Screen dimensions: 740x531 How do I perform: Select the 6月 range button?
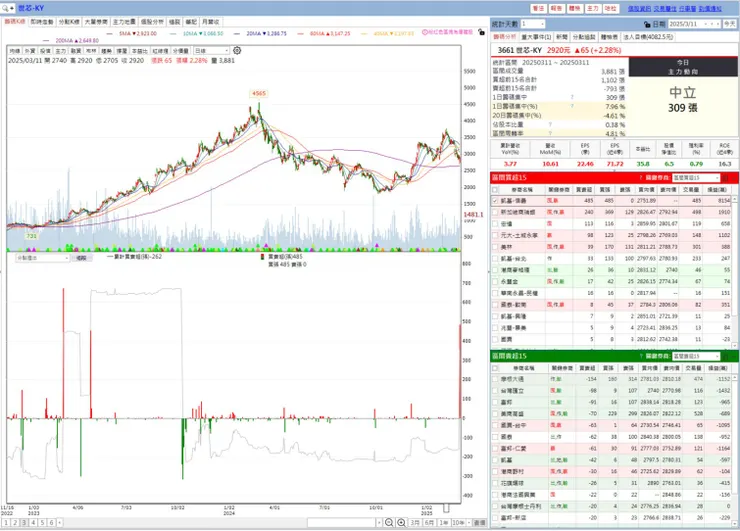tap(429, 523)
